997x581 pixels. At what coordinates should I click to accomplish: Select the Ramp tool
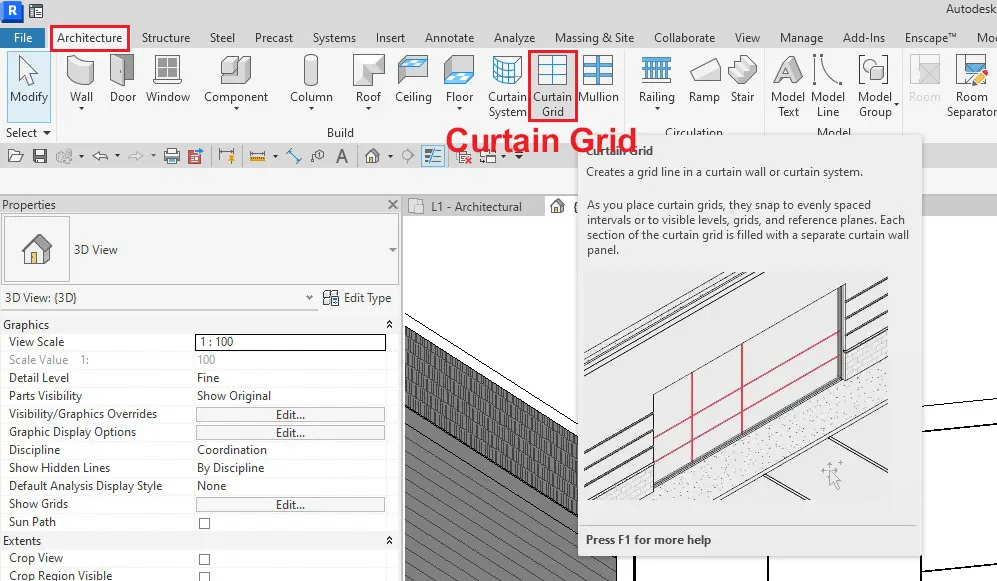click(704, 79)
